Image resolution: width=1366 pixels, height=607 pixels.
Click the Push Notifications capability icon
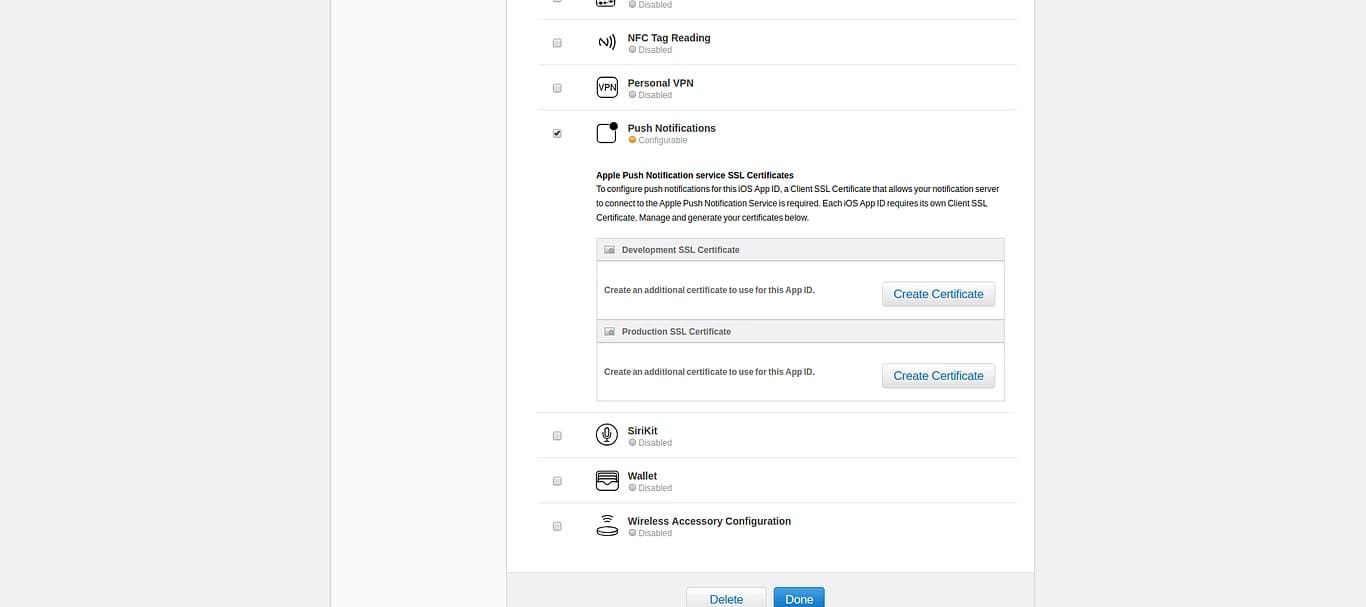coord(606,132)
